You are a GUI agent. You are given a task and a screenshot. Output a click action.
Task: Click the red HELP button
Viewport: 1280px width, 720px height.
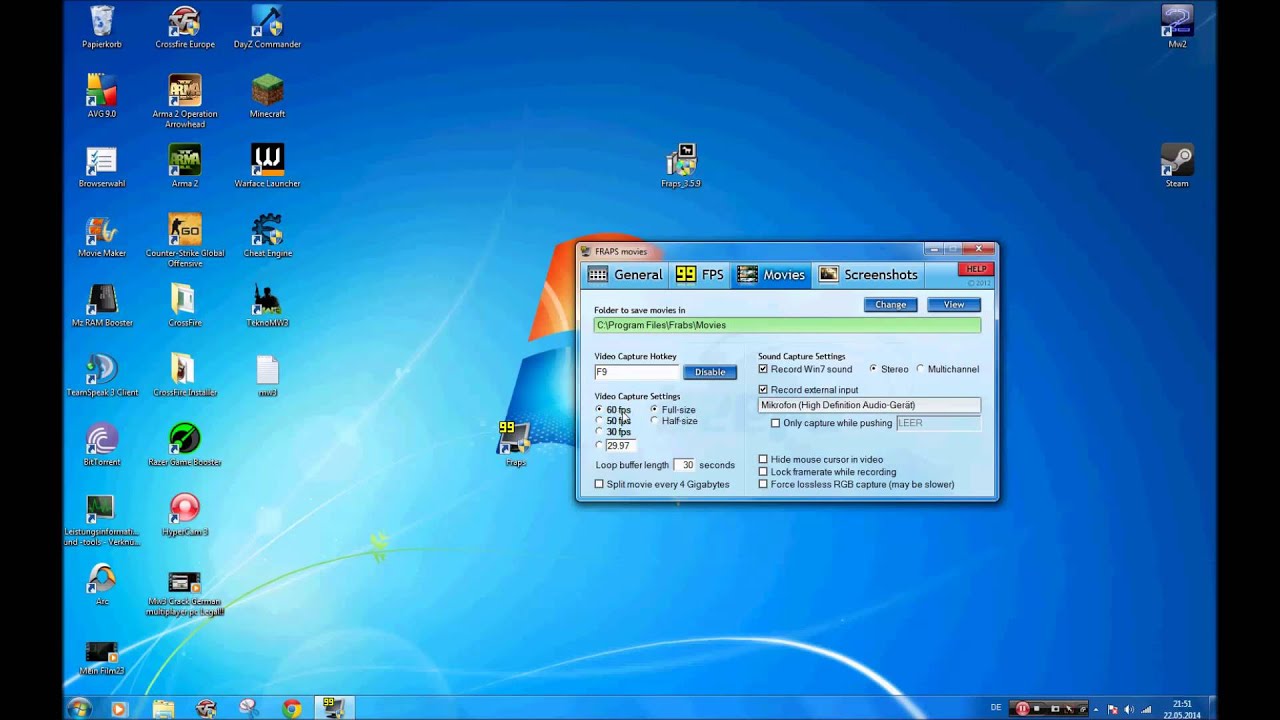(x=976, y=269)
